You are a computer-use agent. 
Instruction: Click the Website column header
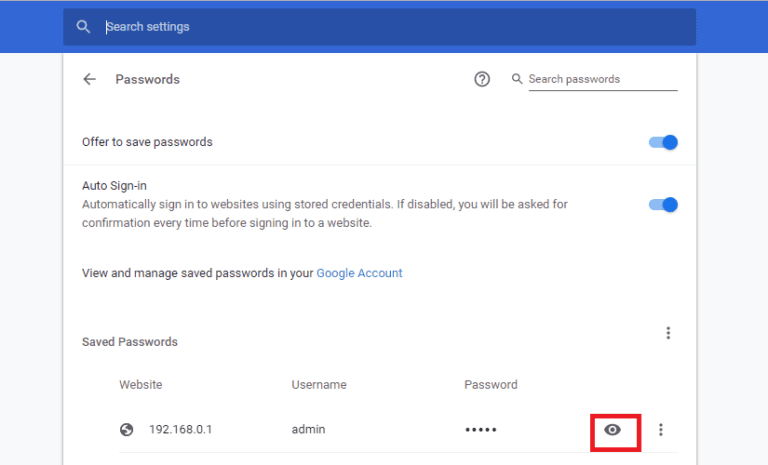pos(140,385)
